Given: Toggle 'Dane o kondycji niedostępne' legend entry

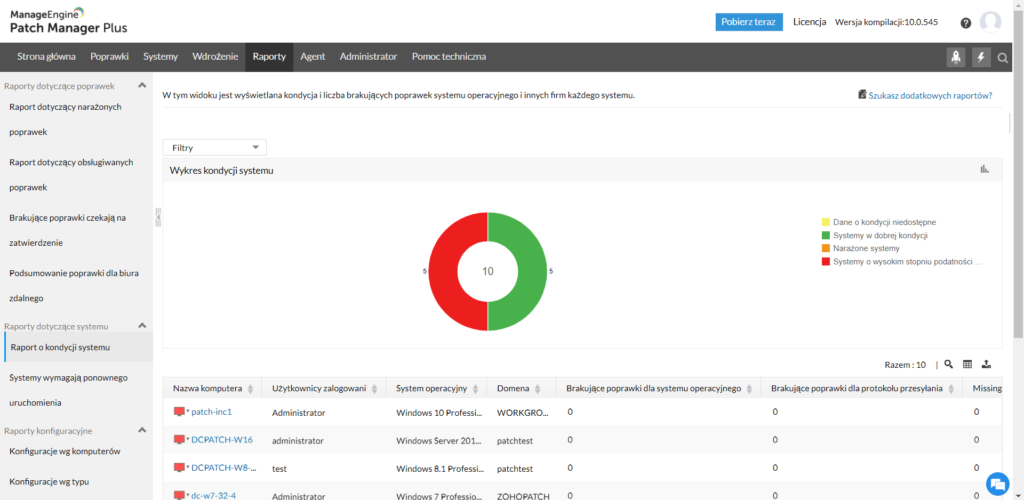Looking at the screenshot, I should [x=884, y=222].
